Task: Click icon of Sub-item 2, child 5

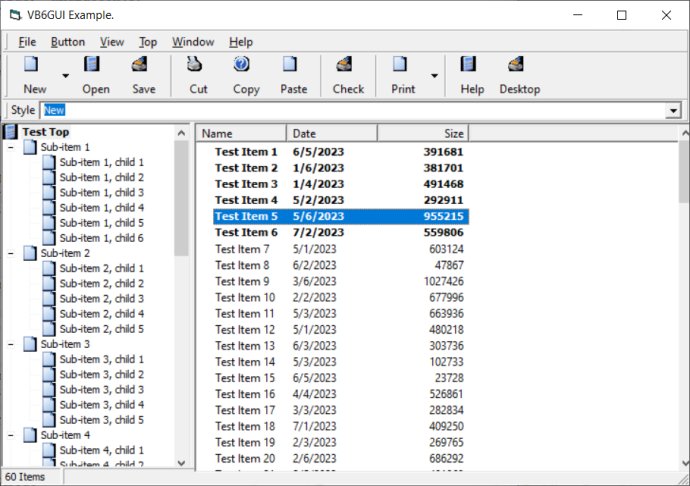Action: [49, 329]
